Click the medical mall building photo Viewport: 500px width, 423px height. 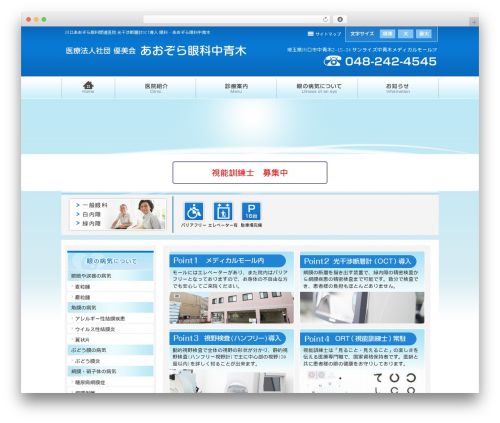[x=231, y=308]
